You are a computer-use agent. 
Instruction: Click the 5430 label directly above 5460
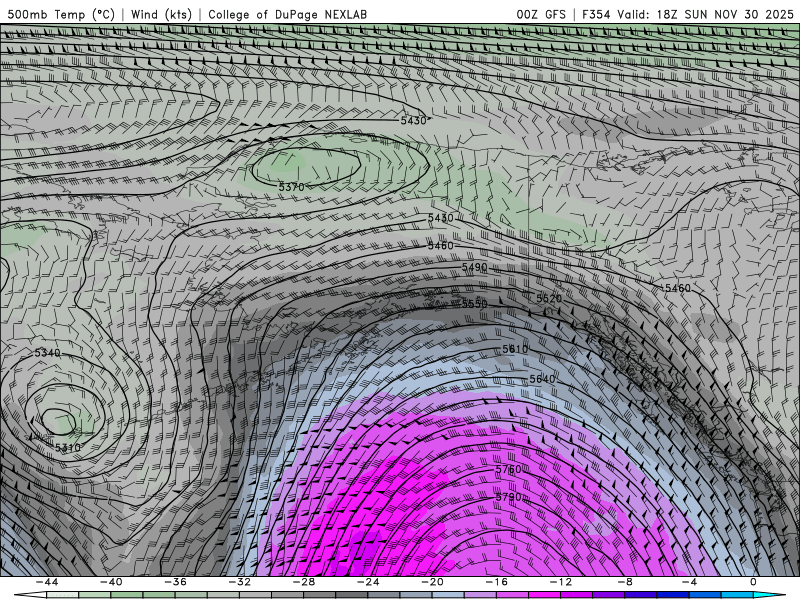tap(440, 218)
